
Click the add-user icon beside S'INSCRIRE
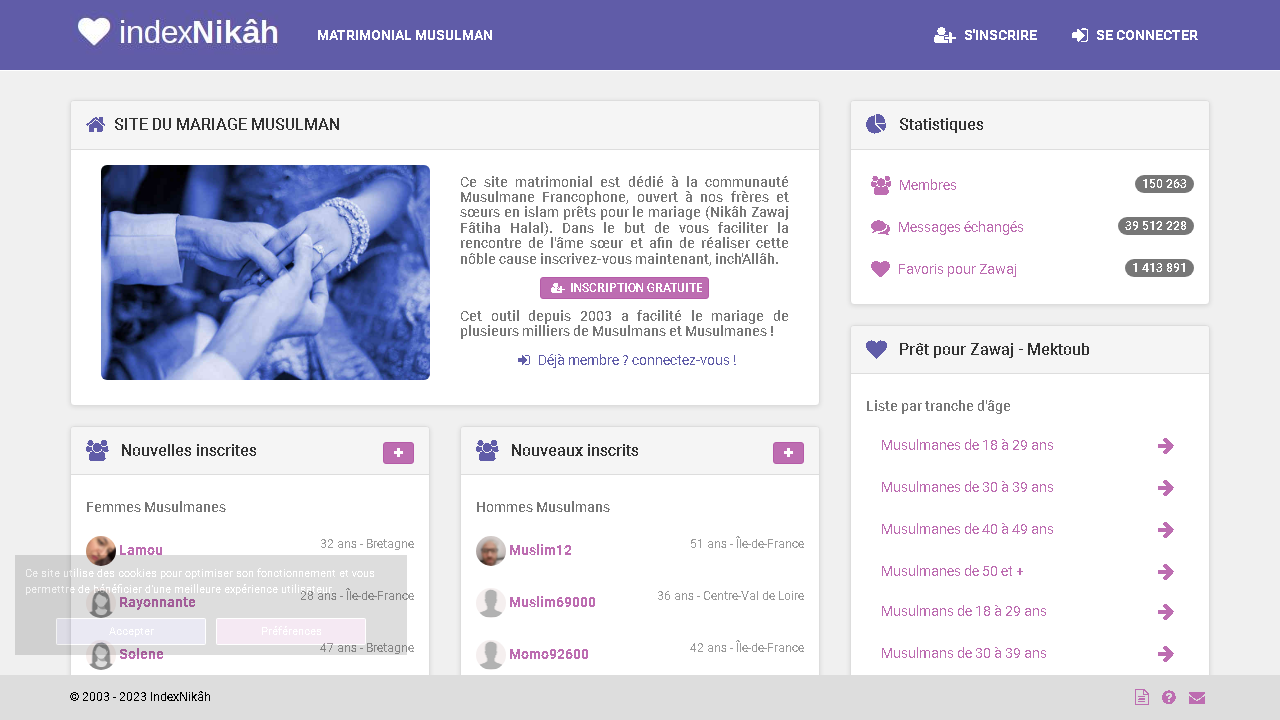click(944, 35)
